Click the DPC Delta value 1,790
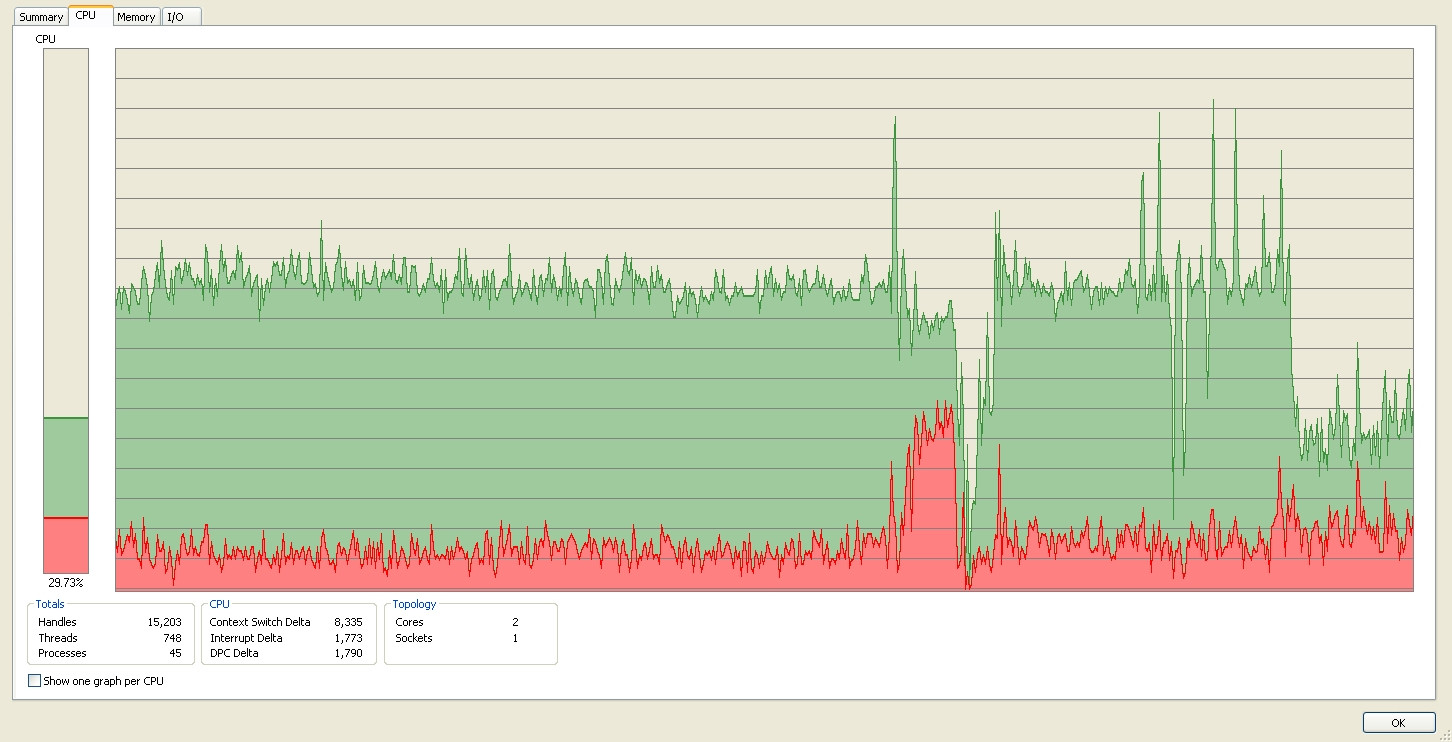The image size is (1452, 742). pos(348,653)
